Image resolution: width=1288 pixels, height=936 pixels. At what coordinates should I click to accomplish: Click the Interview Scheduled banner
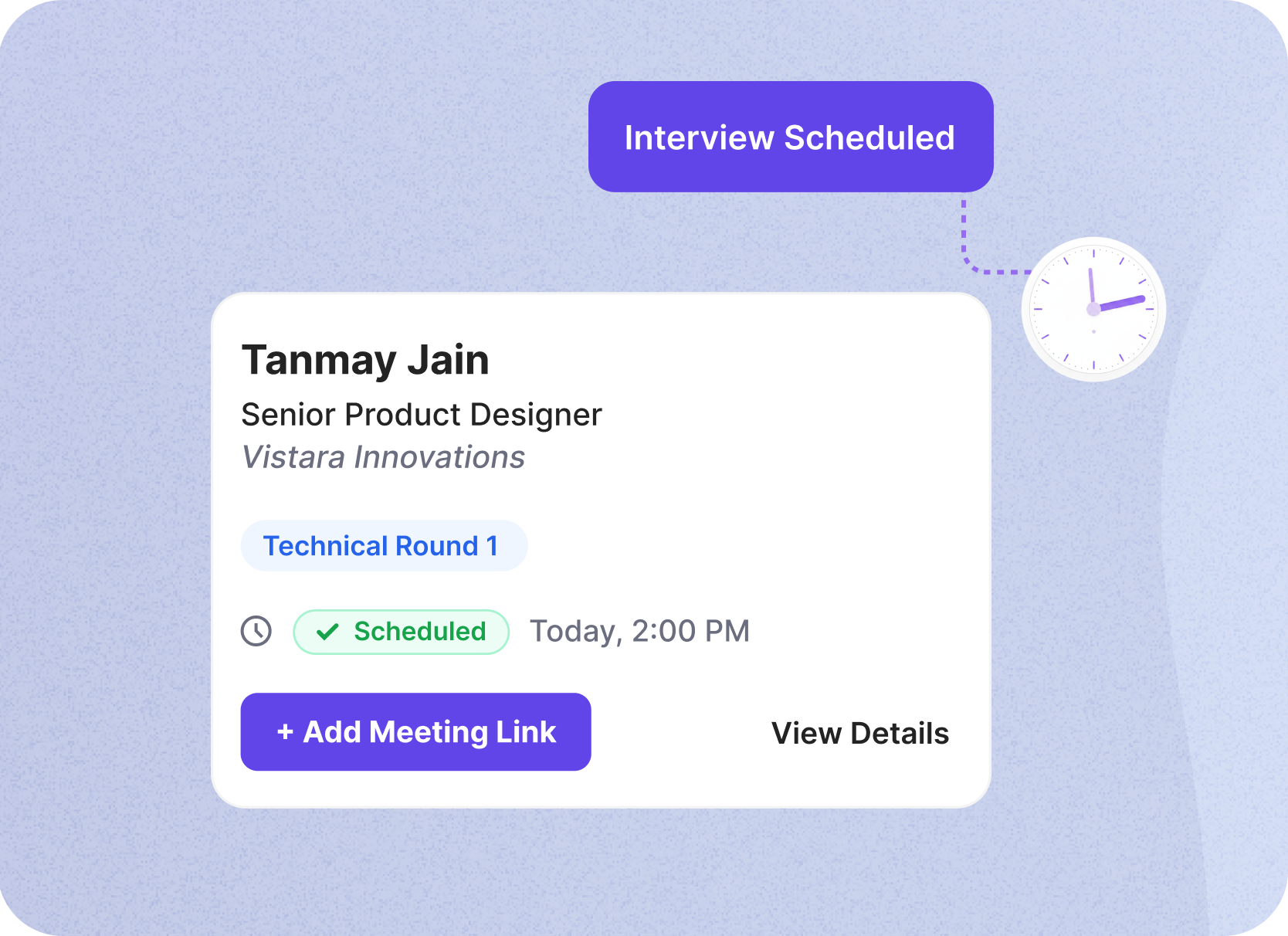click(791, 137)
